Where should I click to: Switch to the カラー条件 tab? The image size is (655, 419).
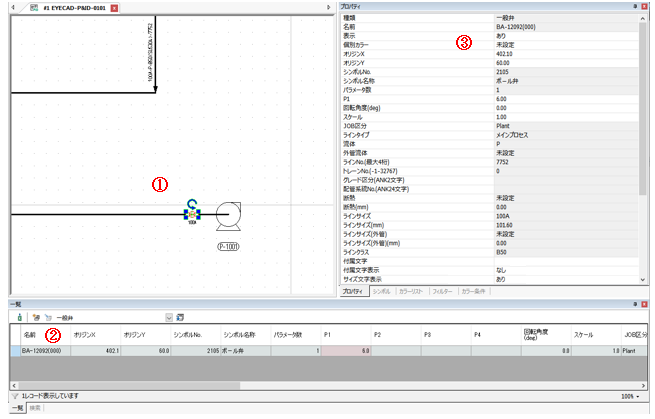(x=473, y=292)
